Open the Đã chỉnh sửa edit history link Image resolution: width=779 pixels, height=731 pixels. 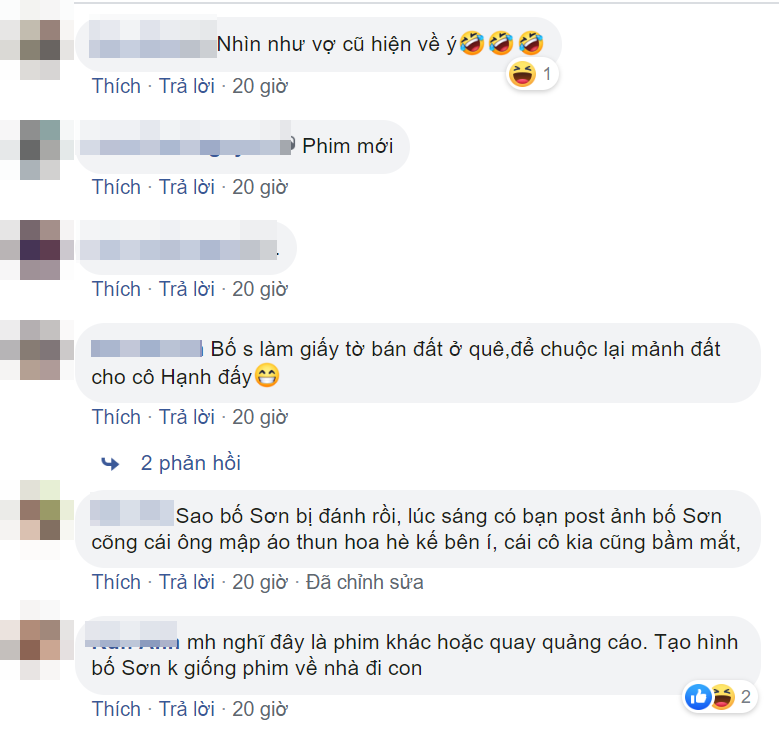[365, 582]
